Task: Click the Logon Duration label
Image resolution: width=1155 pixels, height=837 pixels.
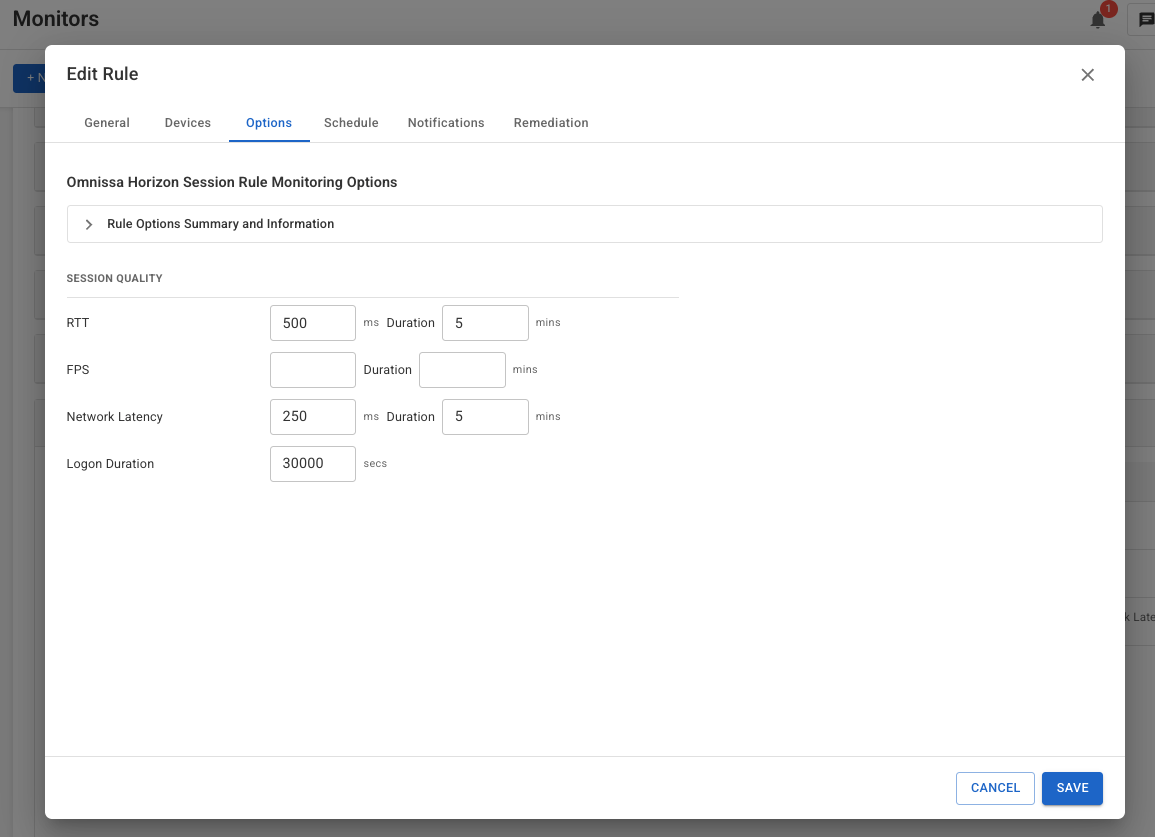Action: (x=110, y=464)
